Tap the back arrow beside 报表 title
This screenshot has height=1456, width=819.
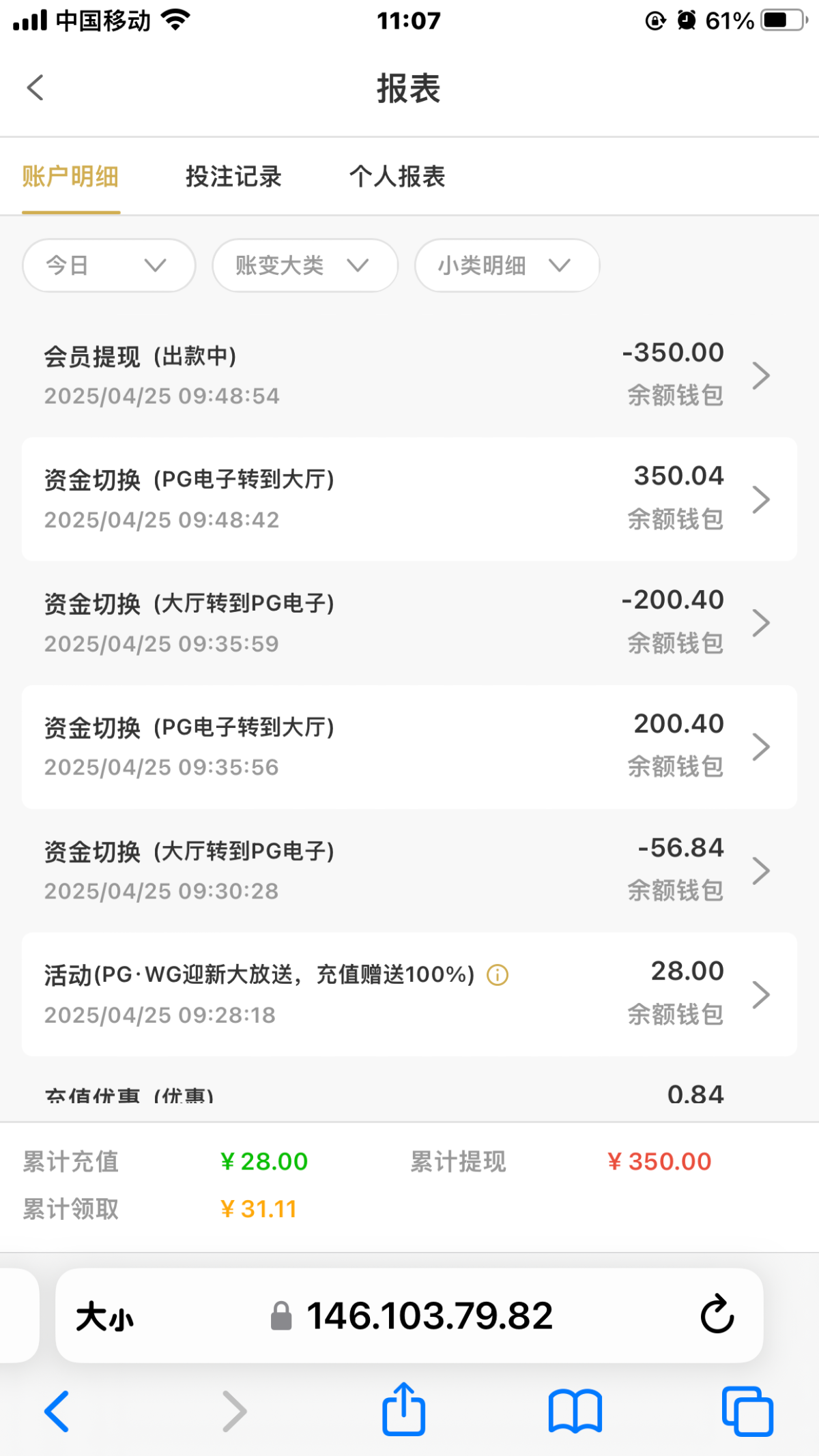35,88
